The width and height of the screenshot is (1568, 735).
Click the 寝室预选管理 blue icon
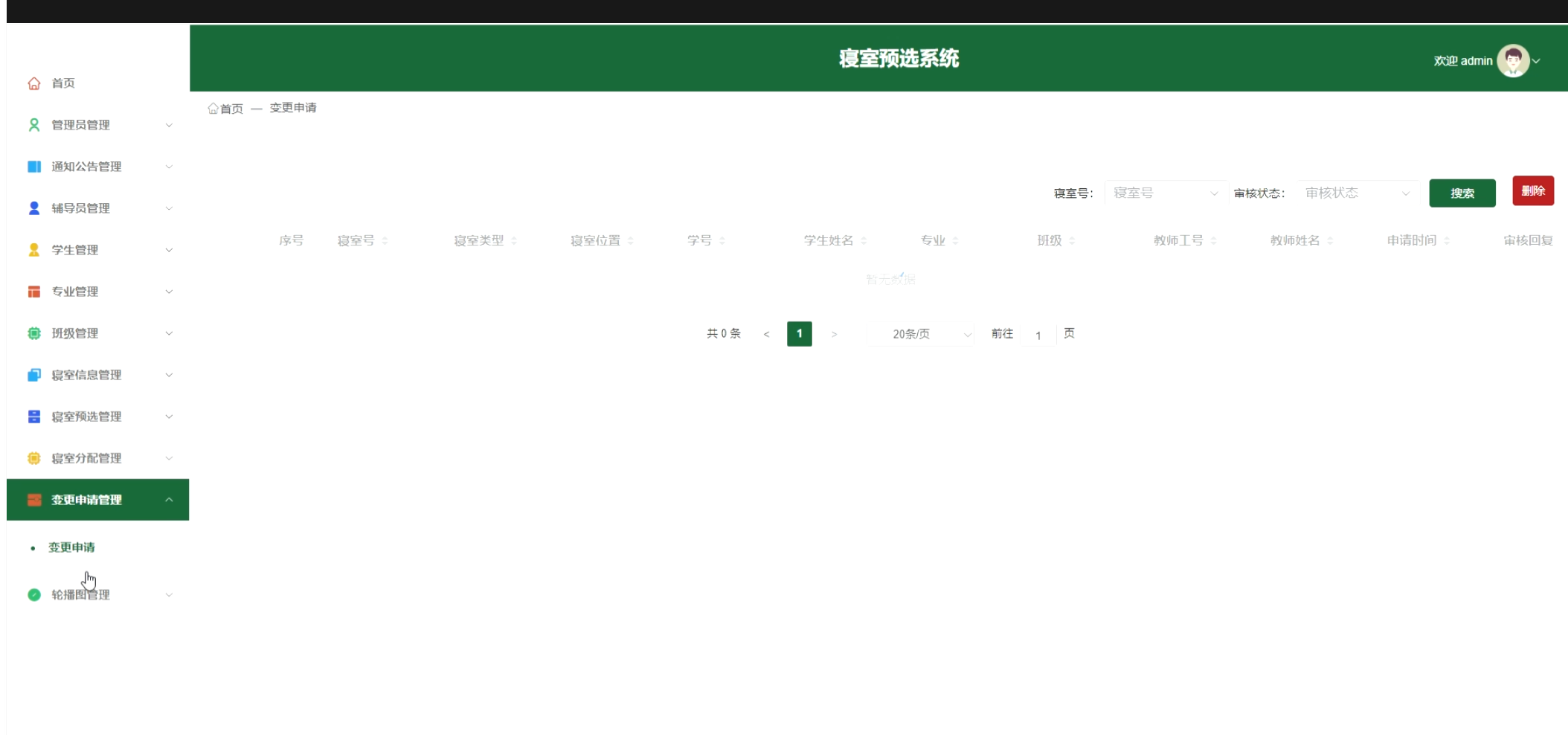[34, 417]
